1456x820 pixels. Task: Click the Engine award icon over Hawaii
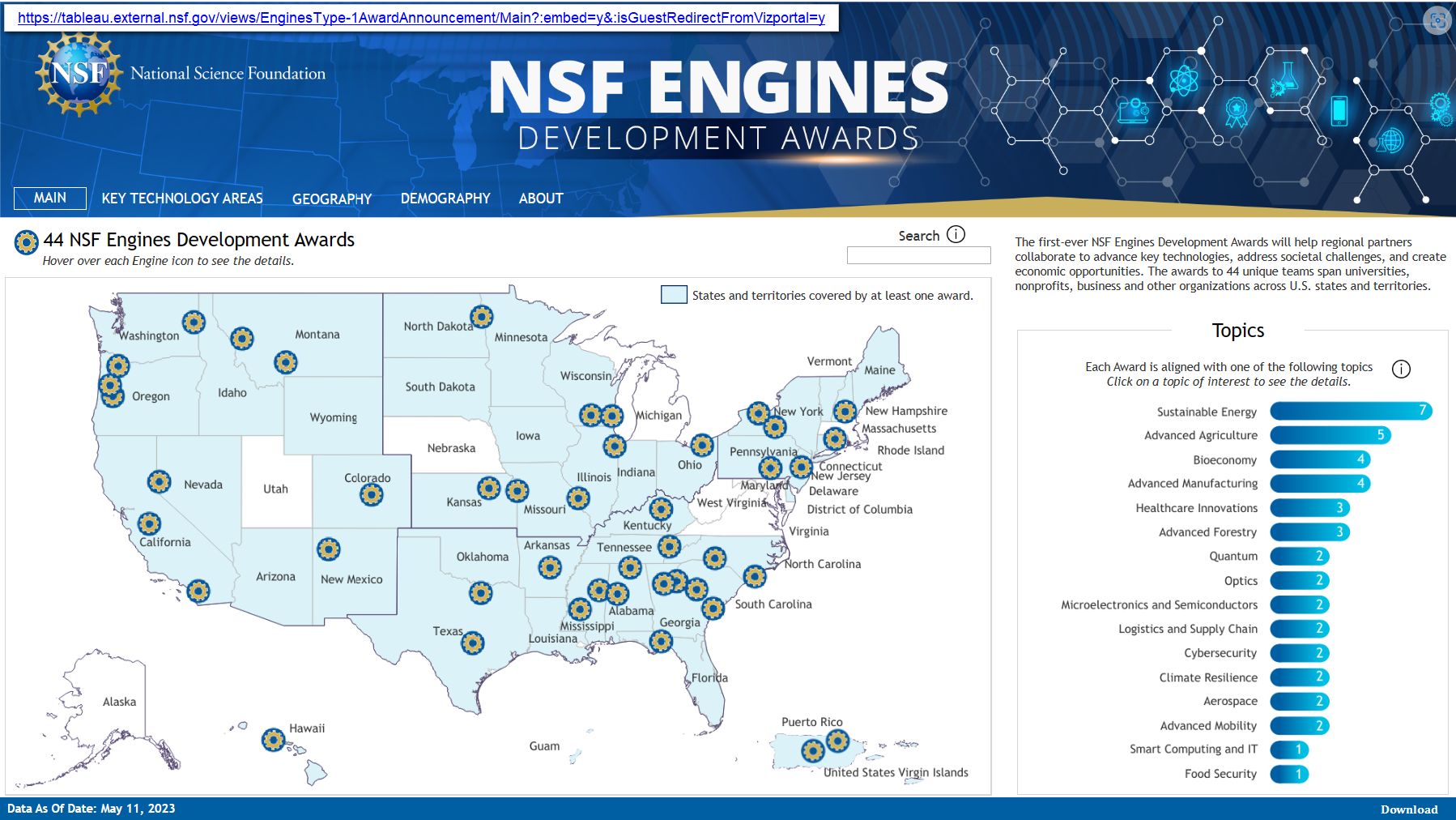pos(273,740)
